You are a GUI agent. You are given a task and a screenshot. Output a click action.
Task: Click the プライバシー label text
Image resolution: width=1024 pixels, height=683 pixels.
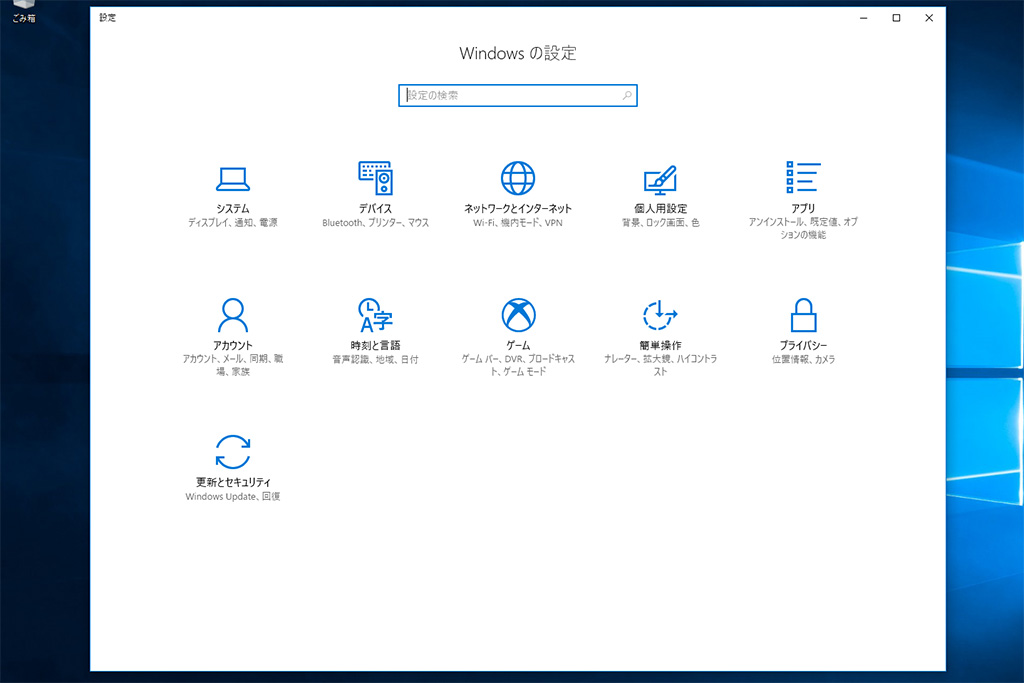pos(803,345)
